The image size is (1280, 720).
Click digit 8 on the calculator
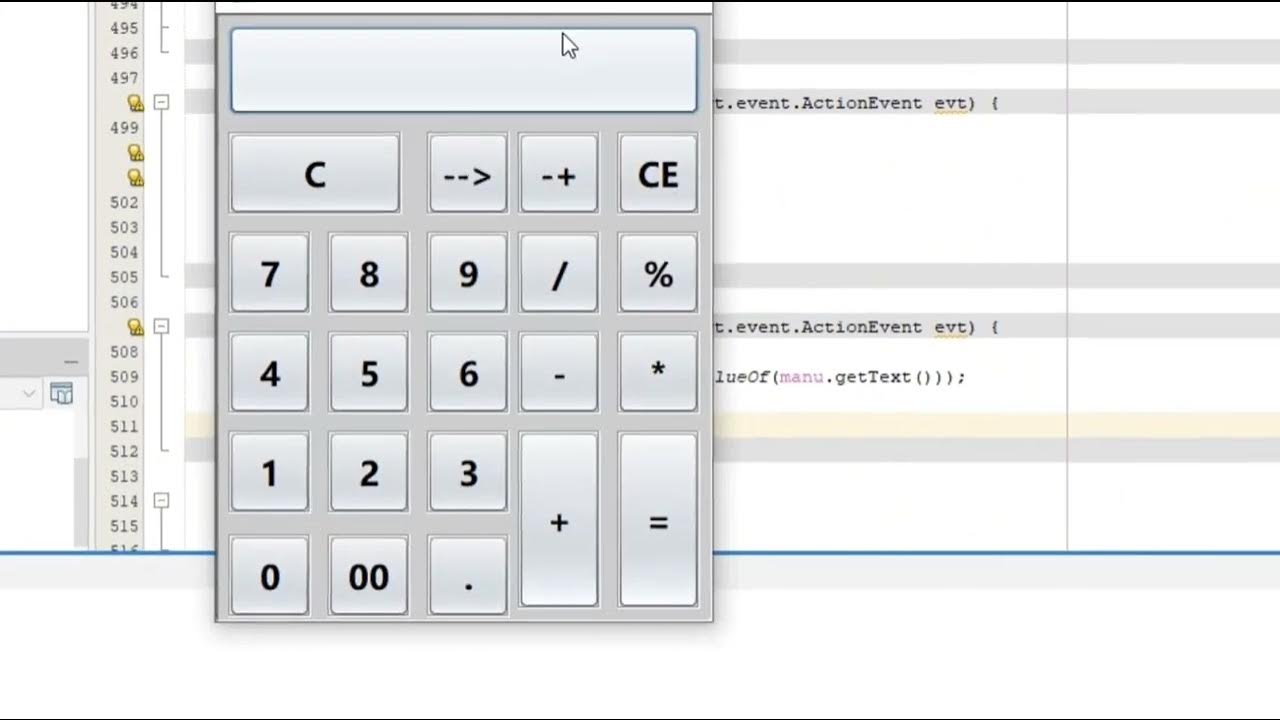pos(369,273)
